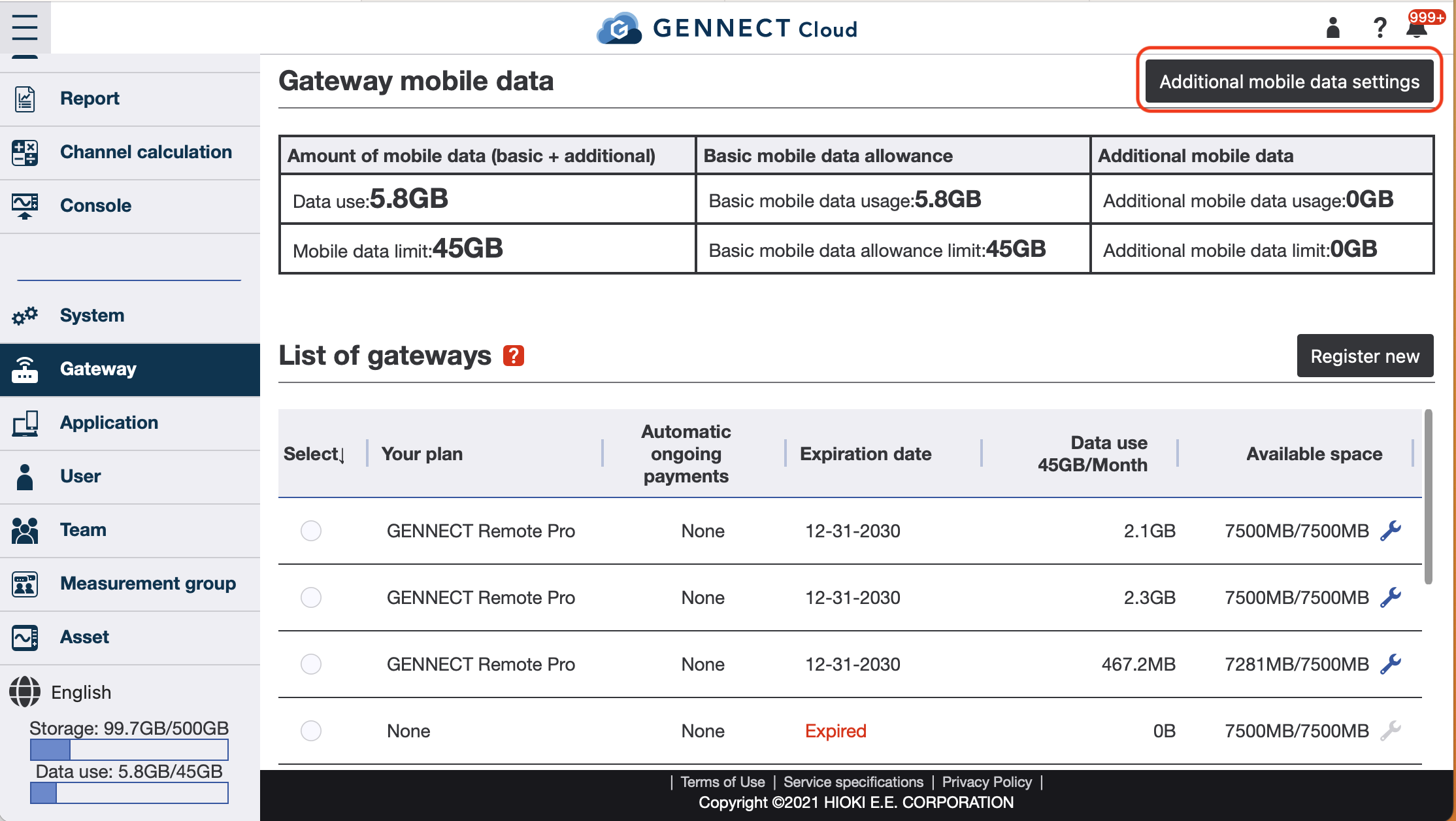The width and height of the screenshot is (1456, 821).
Task: Select the radio button on the Expired gateway row
Action: tap(311, 731)
